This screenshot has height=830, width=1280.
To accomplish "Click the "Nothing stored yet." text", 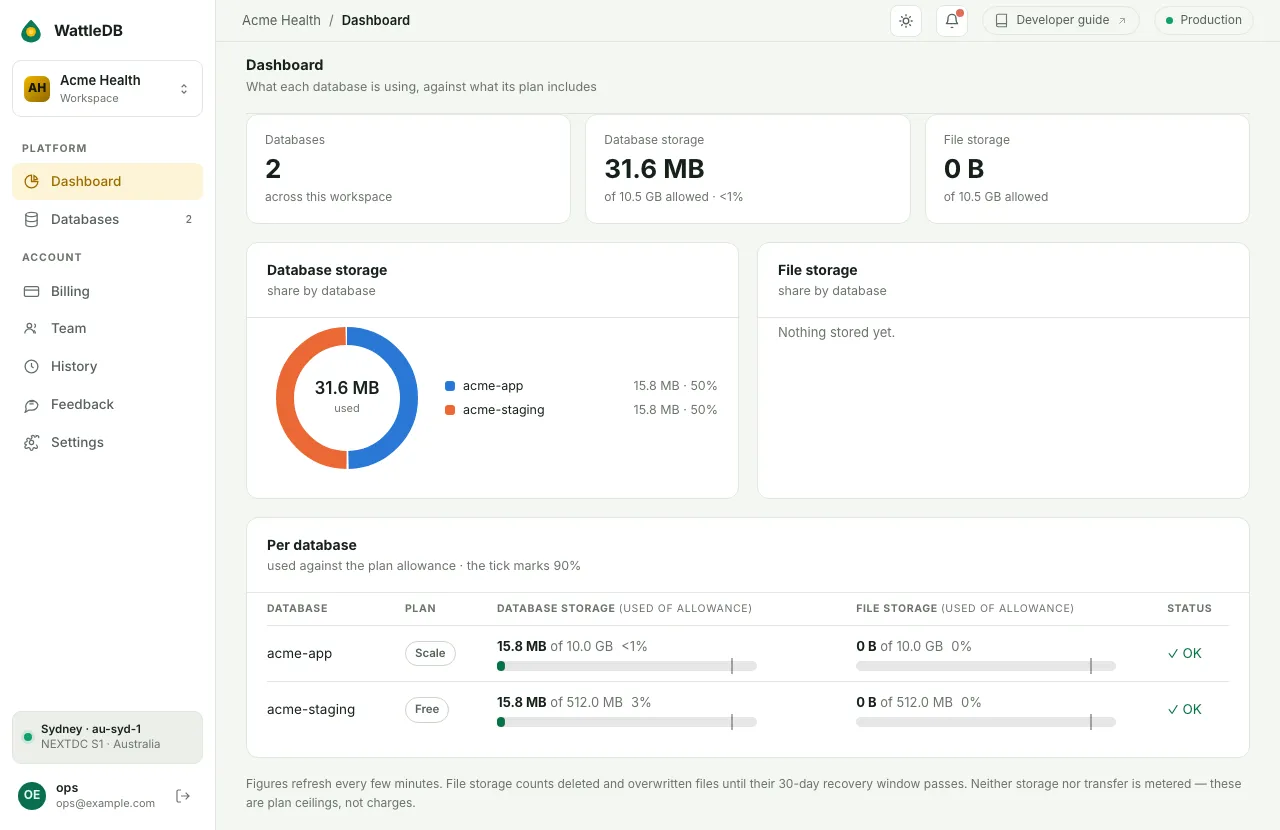I will click(836, 332).
